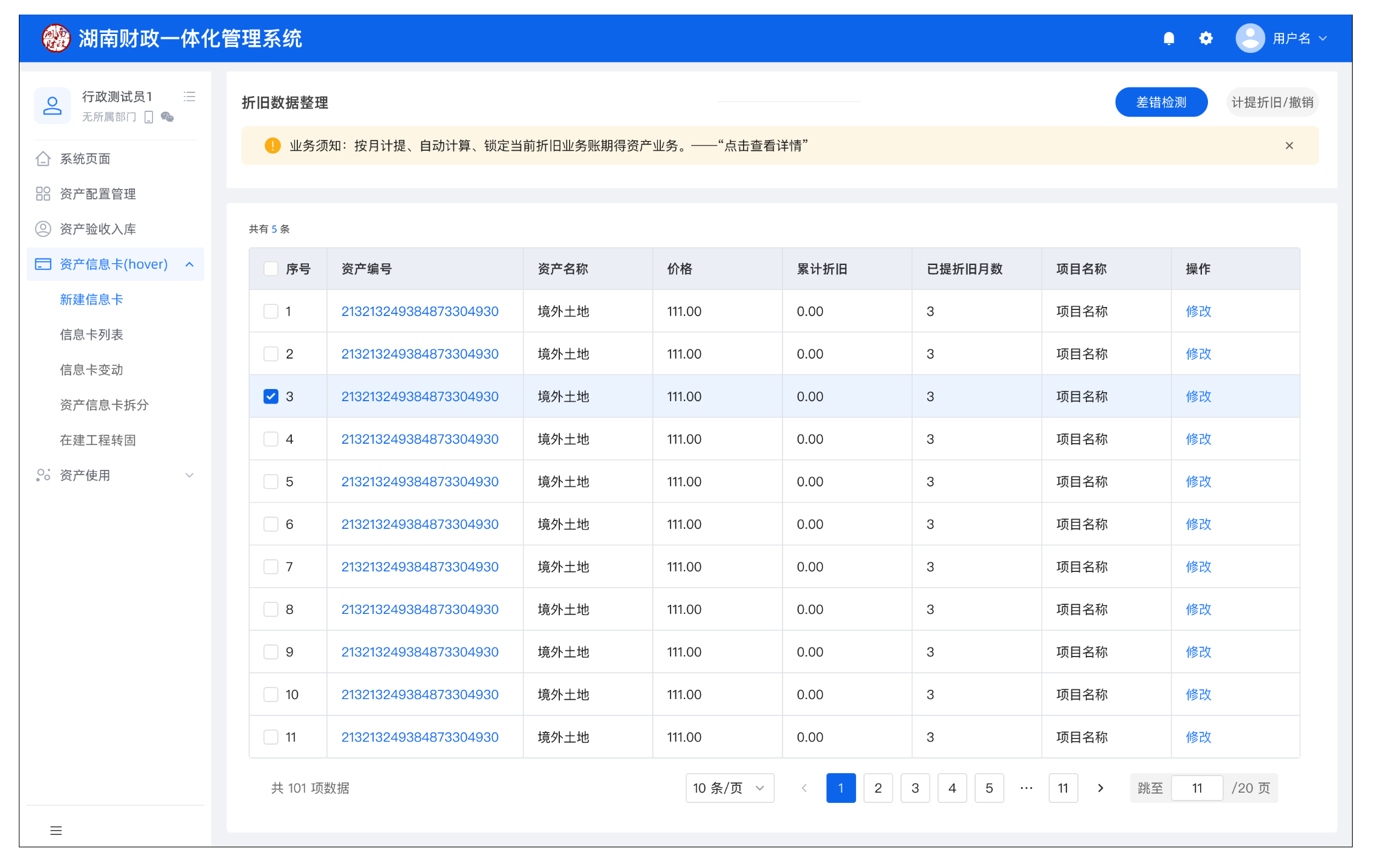Click the WeChat icon under the user name
Image resolution: width=1391 pixels, height=868 pixels.
coord(167,117)
